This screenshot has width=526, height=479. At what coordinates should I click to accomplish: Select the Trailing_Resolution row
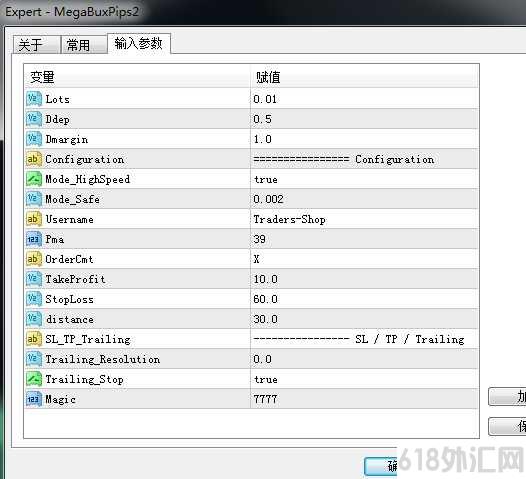(x=251, y=359)
